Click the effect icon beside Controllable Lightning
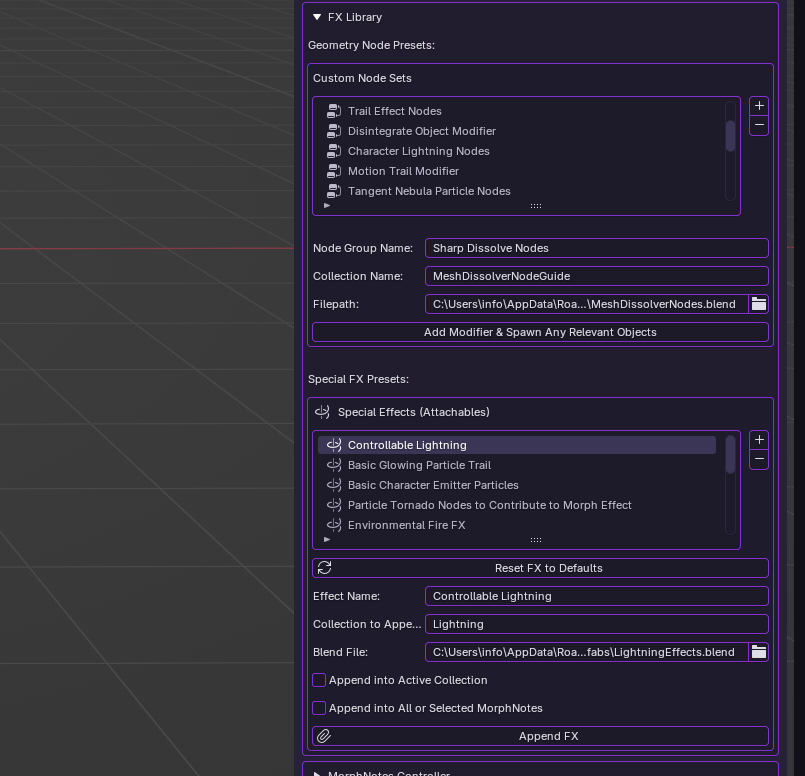This screenshot has height=776, width=805. point(334,444)
